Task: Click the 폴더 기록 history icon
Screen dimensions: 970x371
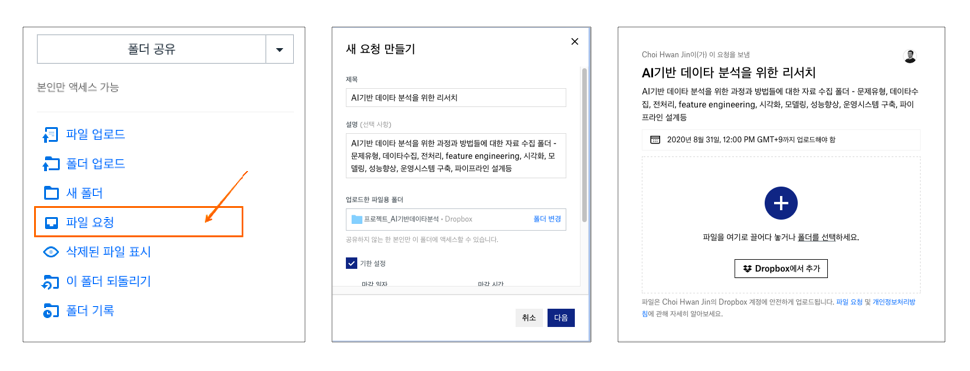Action: tap(50, 310)
